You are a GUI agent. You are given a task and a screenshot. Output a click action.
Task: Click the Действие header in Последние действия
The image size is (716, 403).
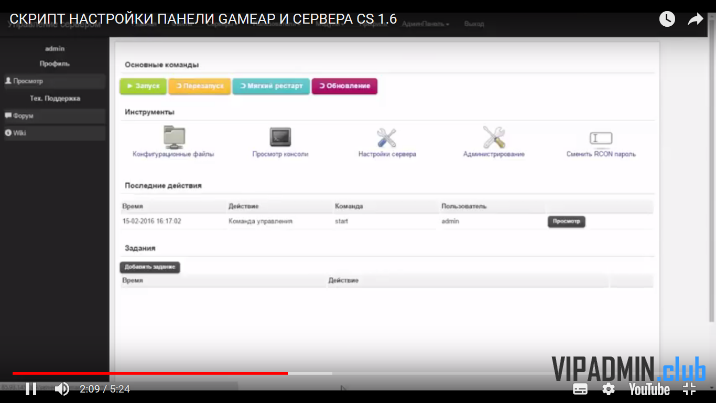[243, 206]
